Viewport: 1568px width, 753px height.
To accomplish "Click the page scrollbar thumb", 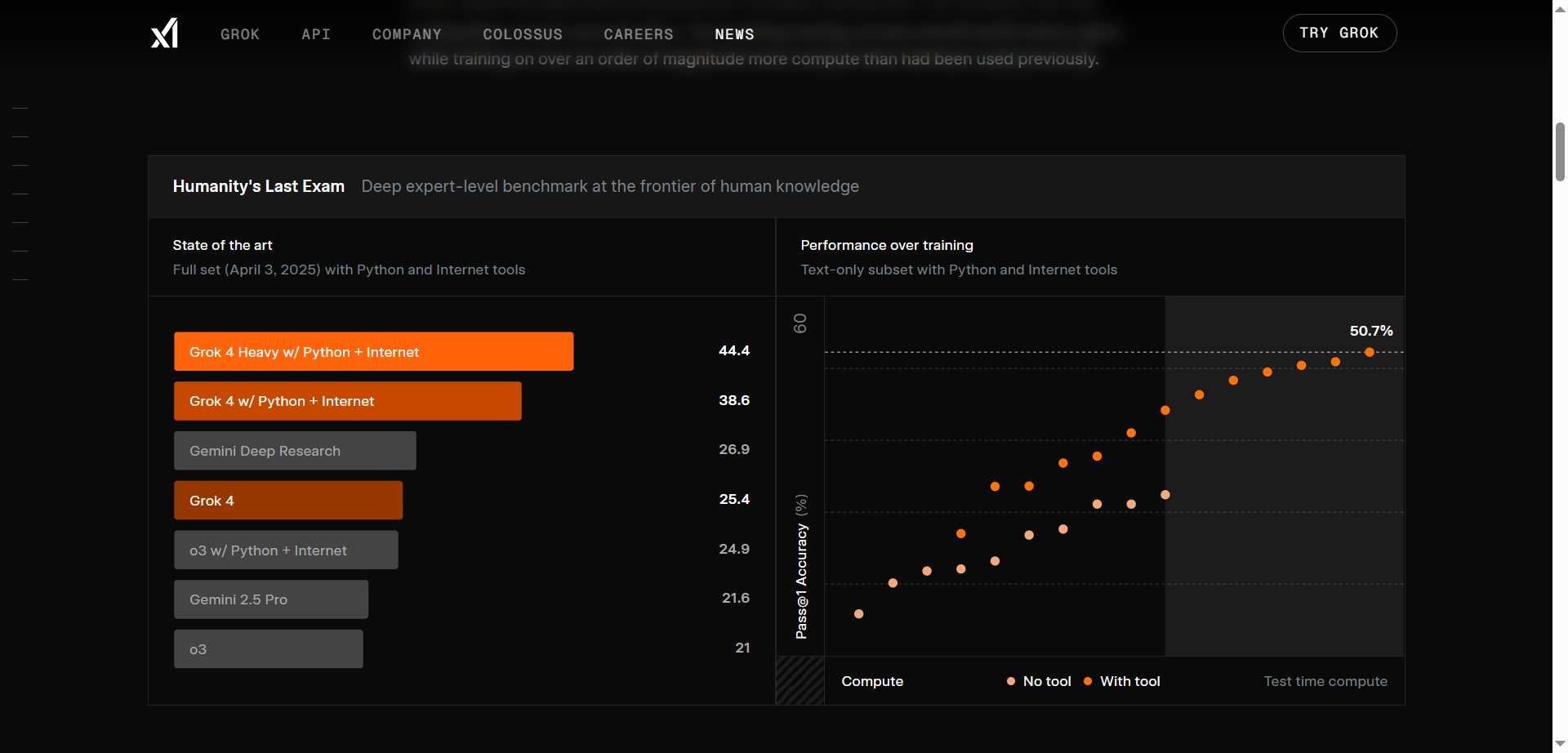I will [x=1560, y=152].
